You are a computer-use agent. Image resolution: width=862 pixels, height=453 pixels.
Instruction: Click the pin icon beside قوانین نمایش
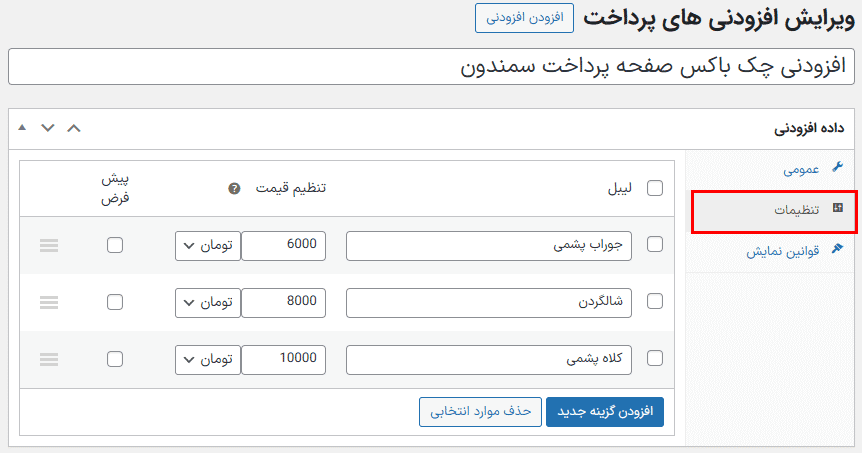[837, 248]
